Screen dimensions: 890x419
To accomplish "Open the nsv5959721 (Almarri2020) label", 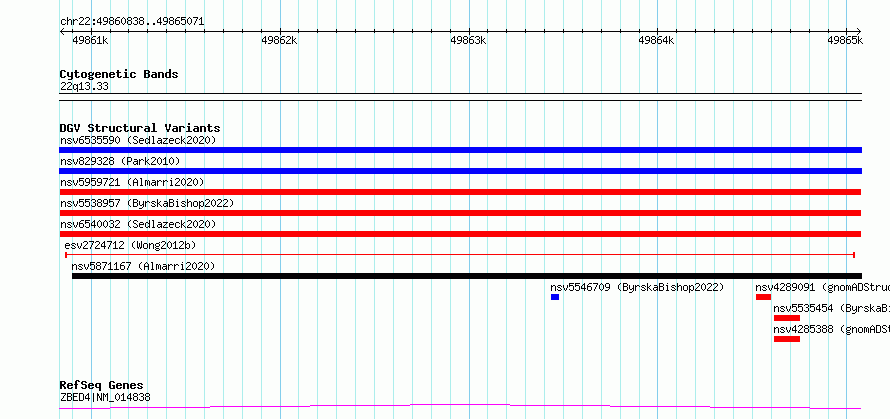I will tap(132, 182).
